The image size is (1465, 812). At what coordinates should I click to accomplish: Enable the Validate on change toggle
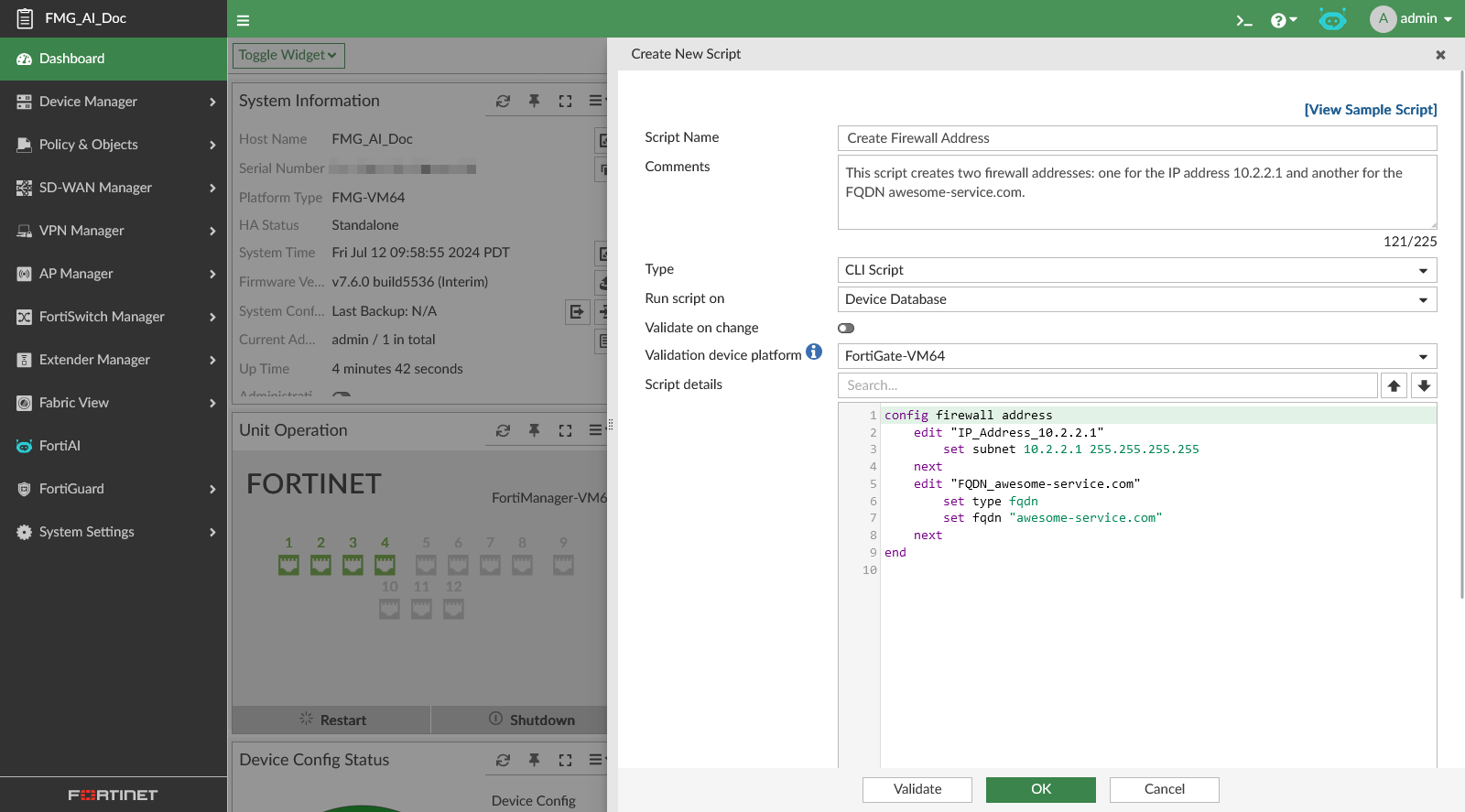click(846, 328)
